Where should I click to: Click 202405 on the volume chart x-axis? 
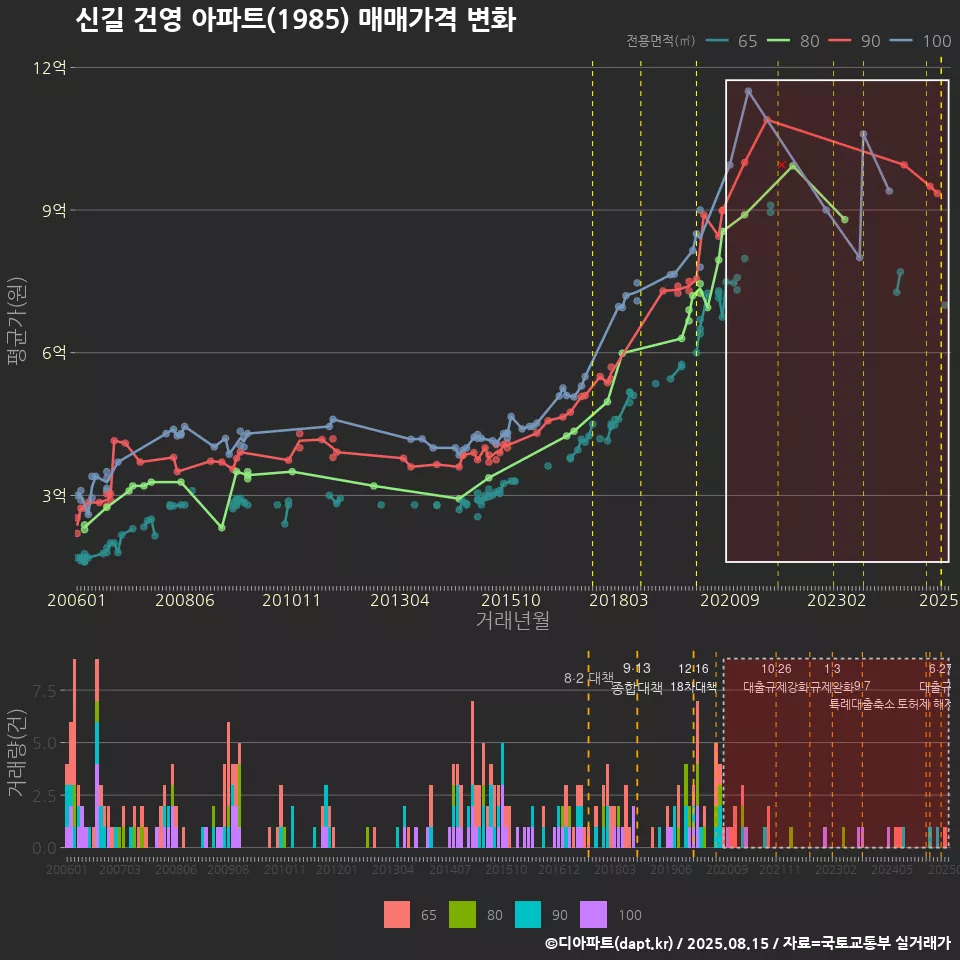tap(892, 869)
